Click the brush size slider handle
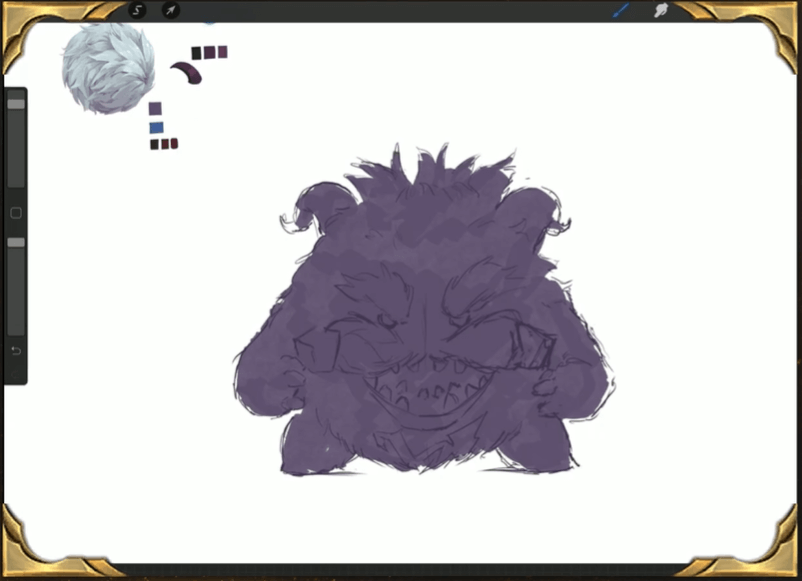The image size is (802, 581). pyautogui.click(x=16, y=104)
